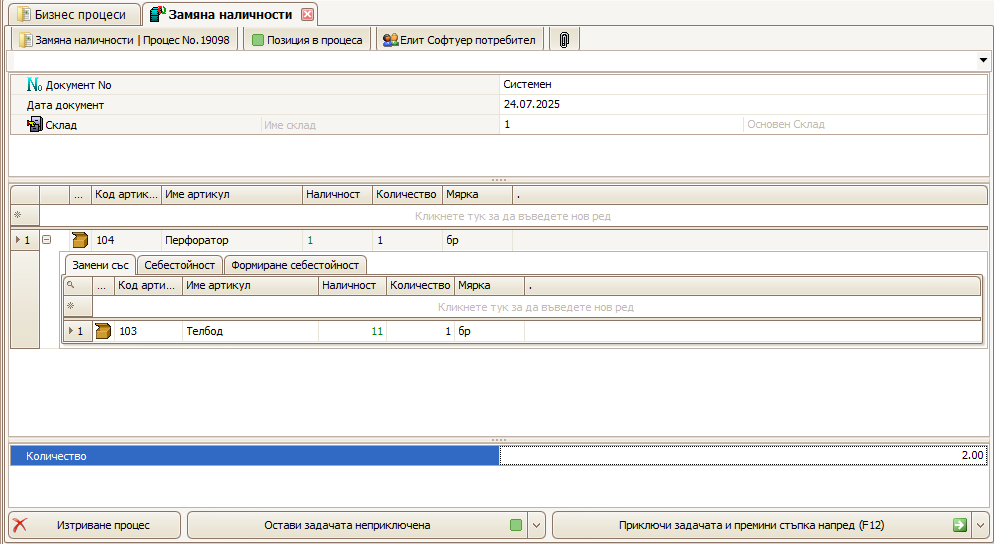Viewport: 994px width, 544px height.
Task: Open dropdown next to Остави задачата неприключена
Action: click(536, 525)
